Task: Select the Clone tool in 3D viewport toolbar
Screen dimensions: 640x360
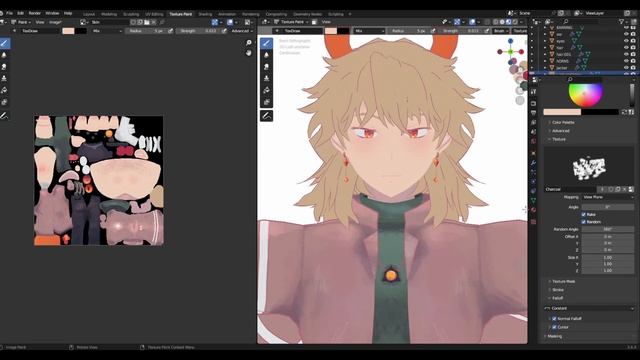Action: (267, 78)
